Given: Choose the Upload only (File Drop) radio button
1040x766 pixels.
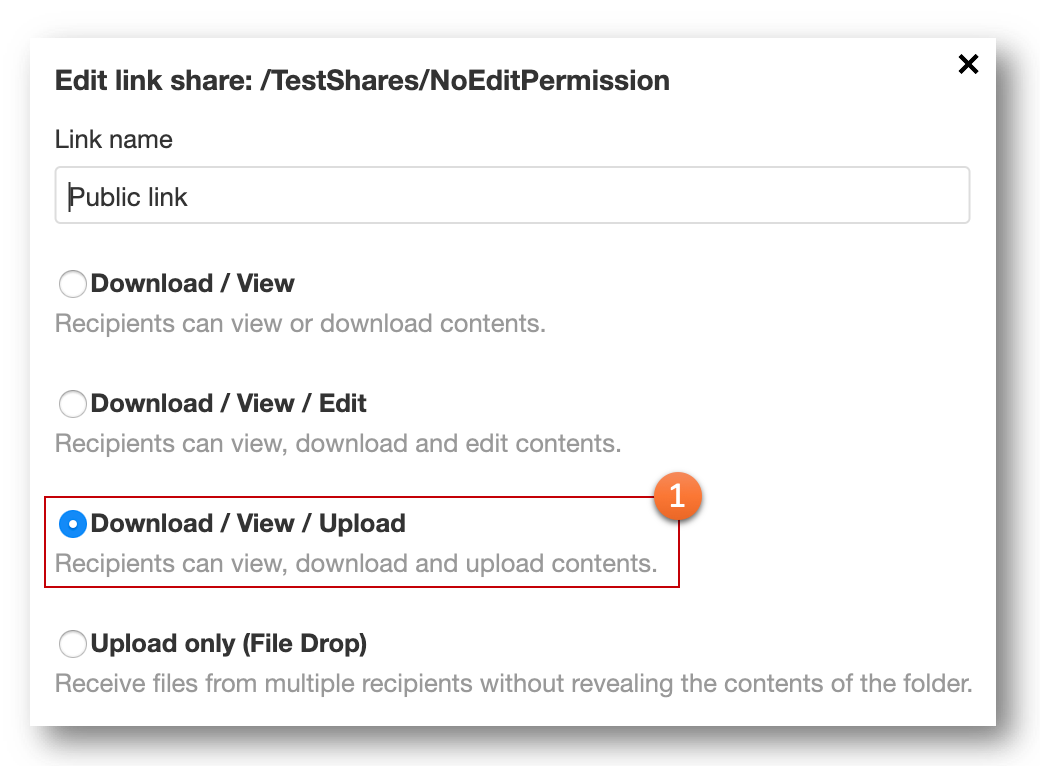Looking at the screenshot, I should [x=72, y=644].
